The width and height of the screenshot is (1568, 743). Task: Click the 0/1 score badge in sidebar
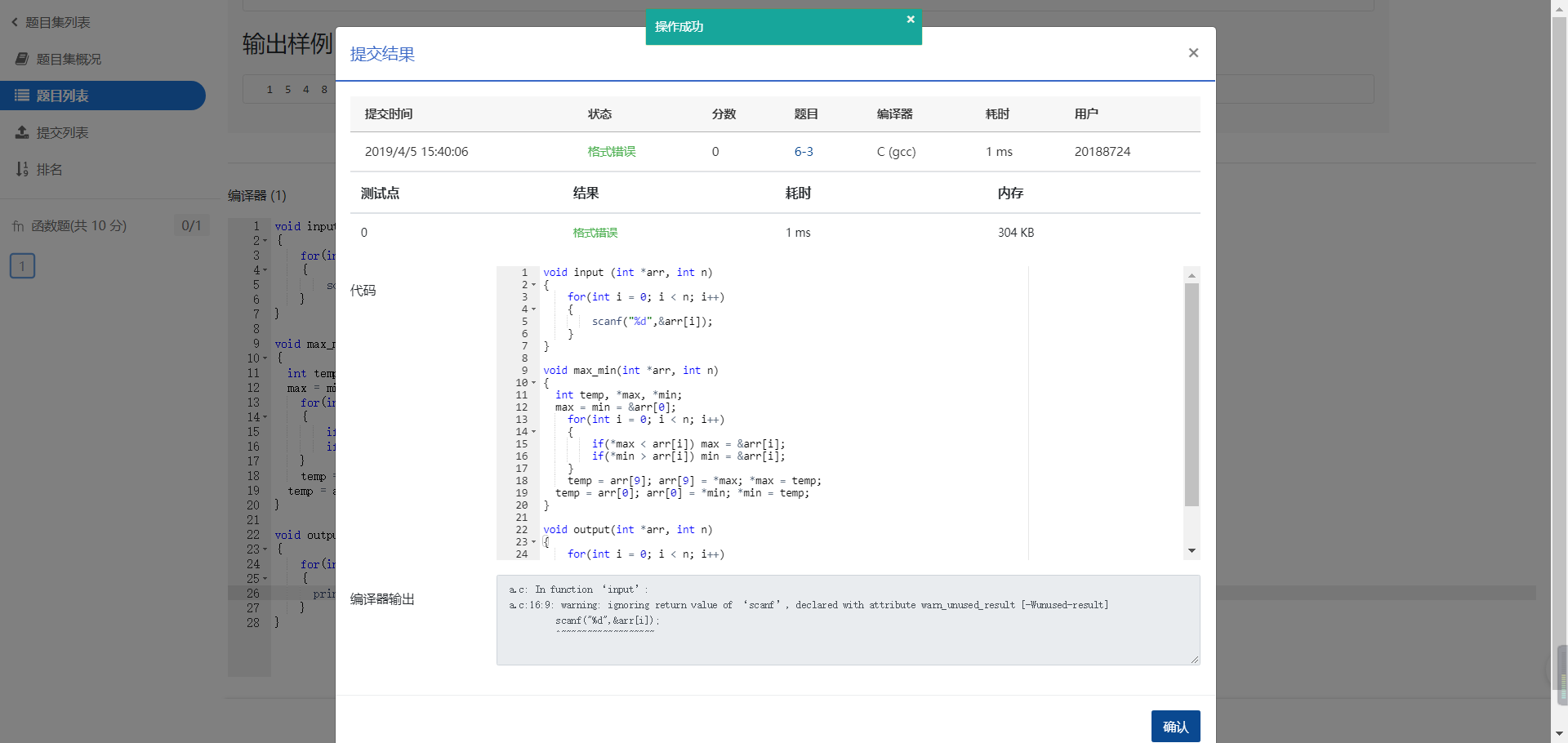[191, 225]
